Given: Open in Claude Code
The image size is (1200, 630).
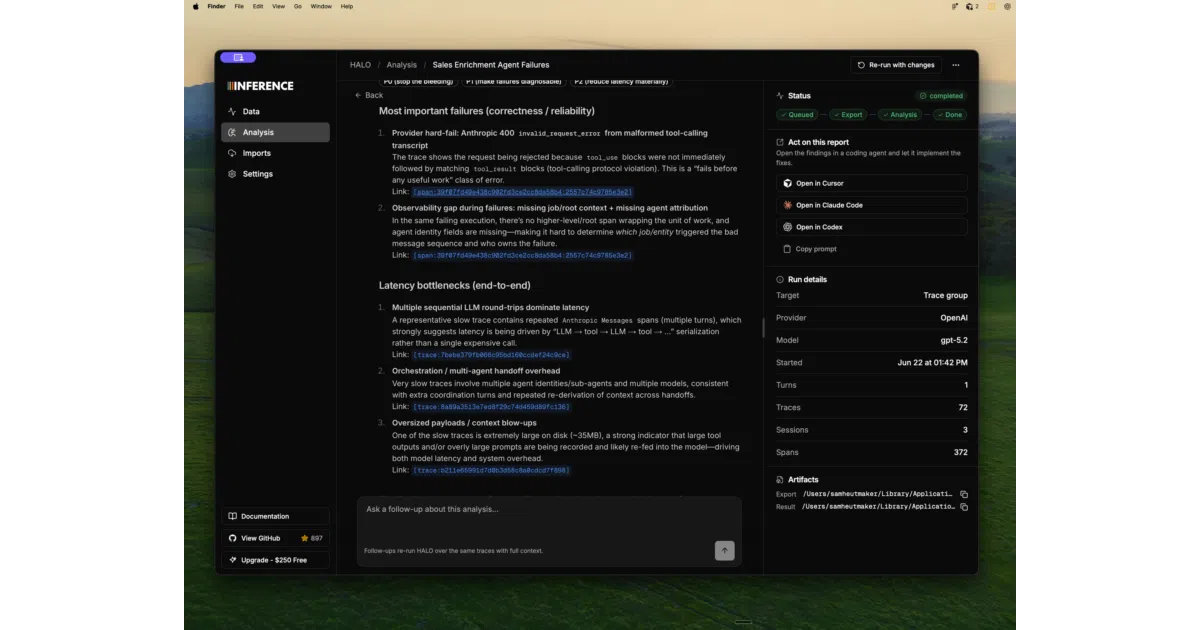Looking at the screenshot, I should 872,205.
